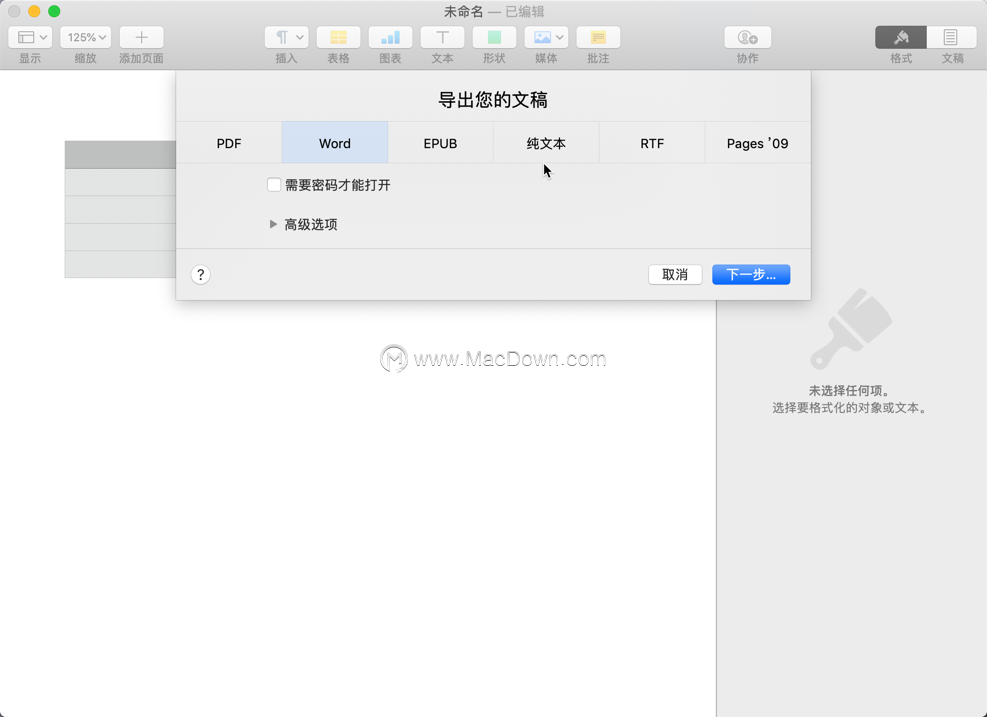Expand the 高级选项 disclosure triangle

coord(273,224)
